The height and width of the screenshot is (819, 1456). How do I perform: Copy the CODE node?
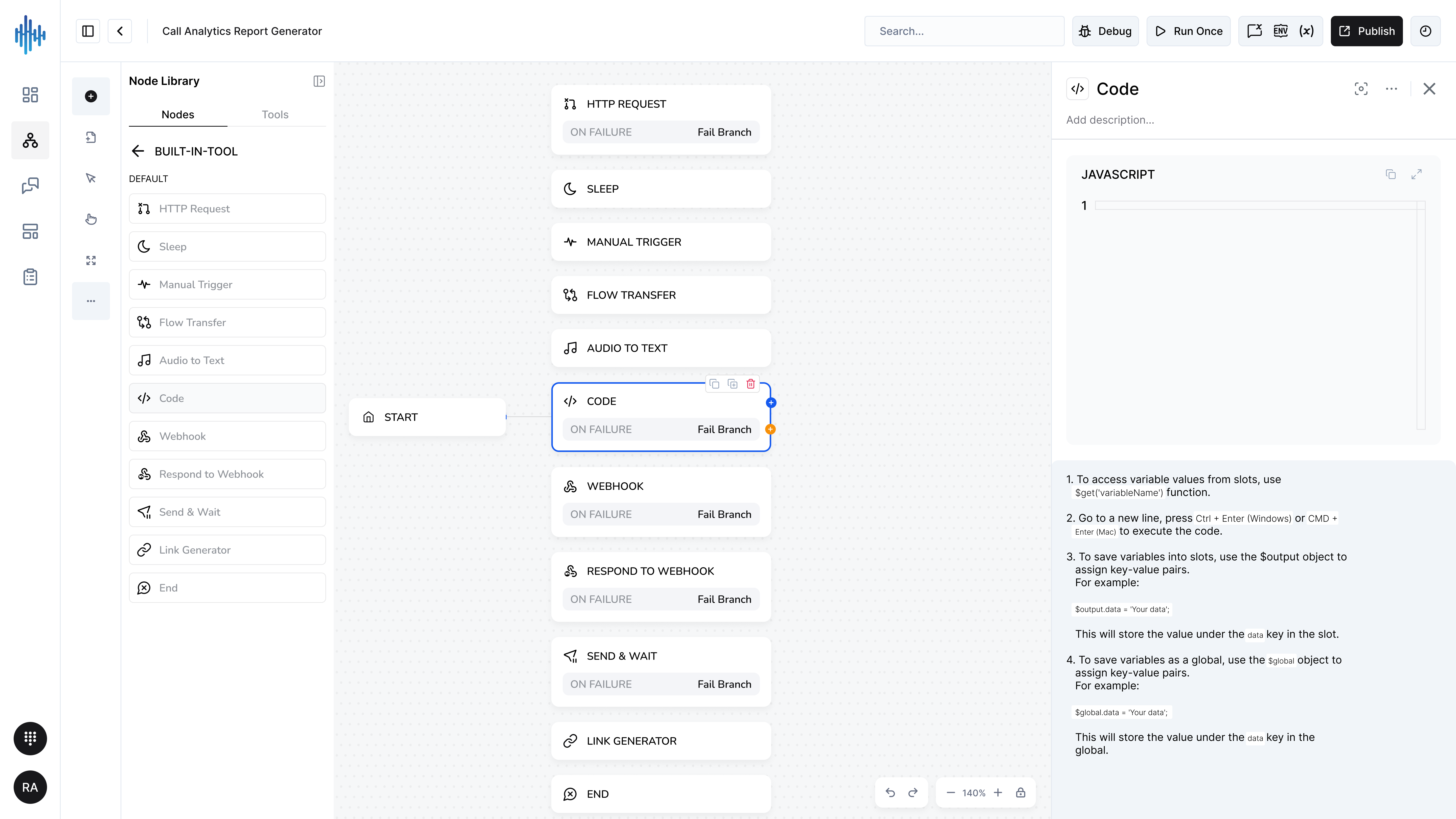tap(714, 384)
